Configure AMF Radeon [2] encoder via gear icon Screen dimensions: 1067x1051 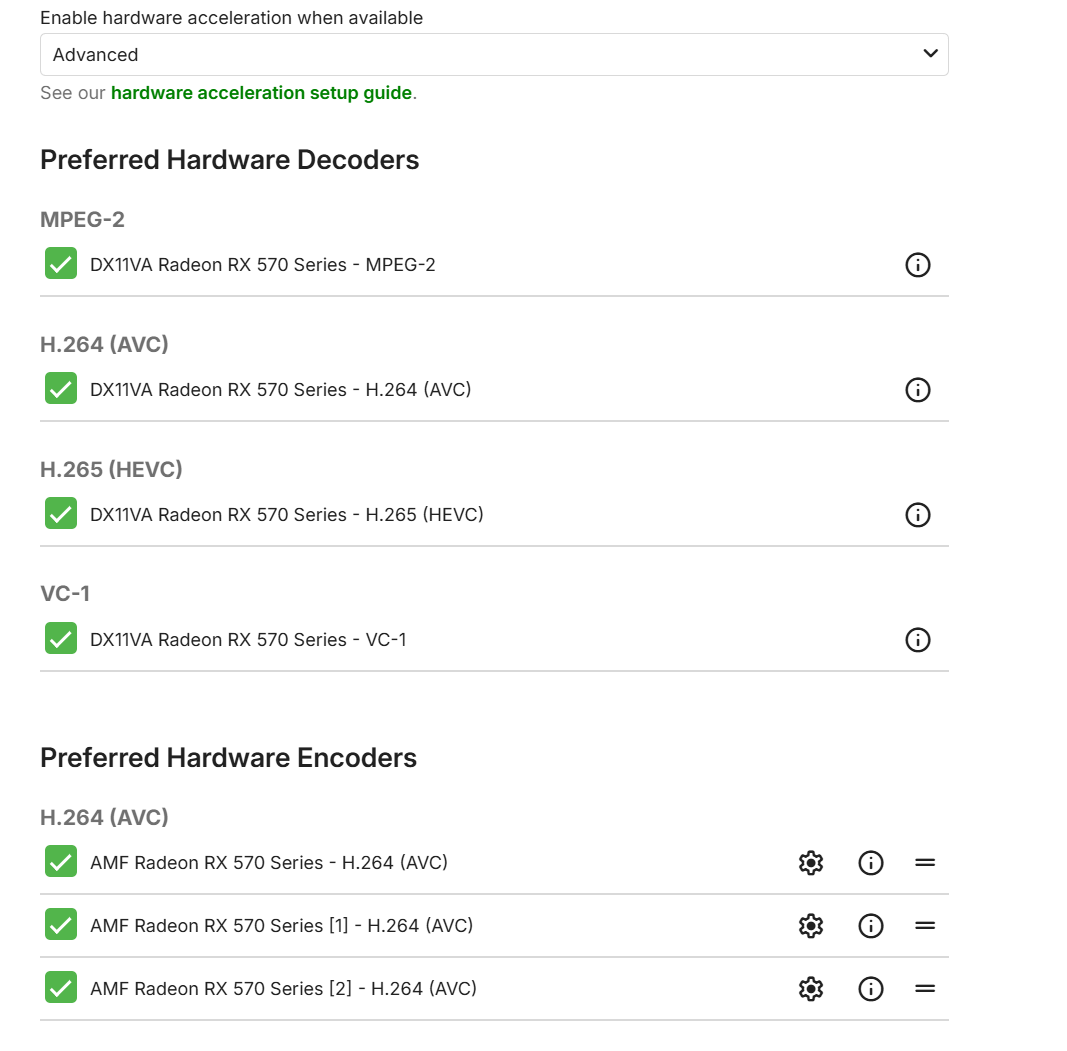(x=811, y=989)
